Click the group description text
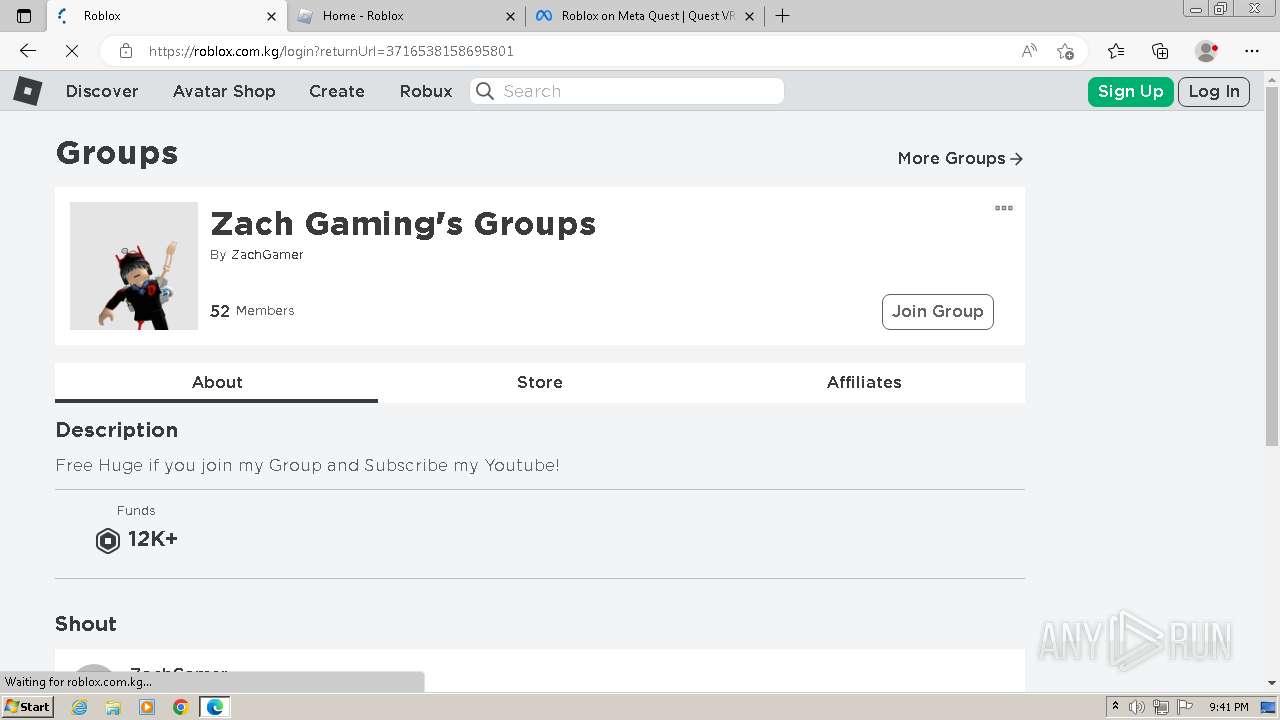Screen dimensions: 1280x720 point(307,465)
